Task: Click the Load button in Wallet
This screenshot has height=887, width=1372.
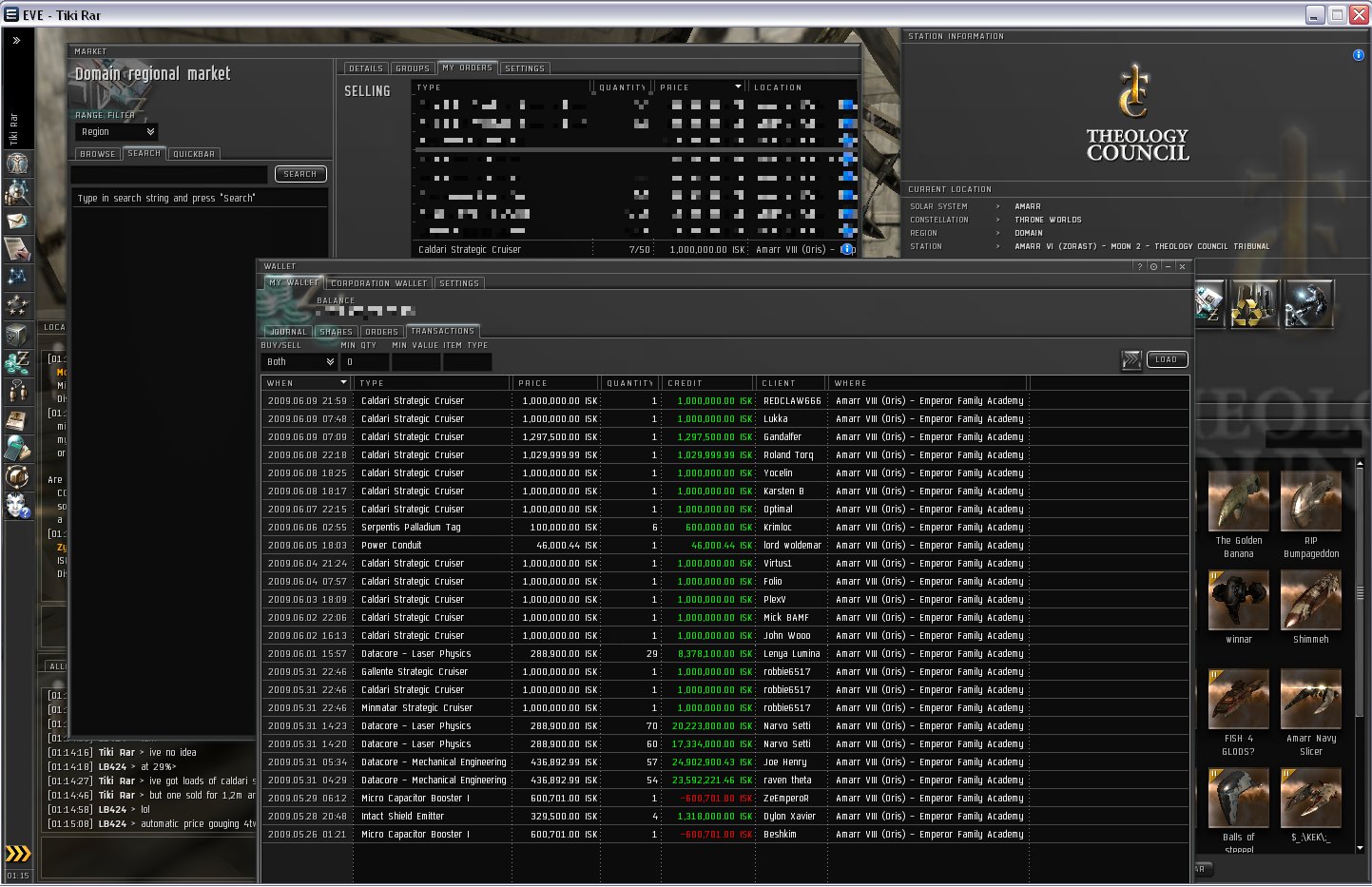Action: tap(1167, 359)
